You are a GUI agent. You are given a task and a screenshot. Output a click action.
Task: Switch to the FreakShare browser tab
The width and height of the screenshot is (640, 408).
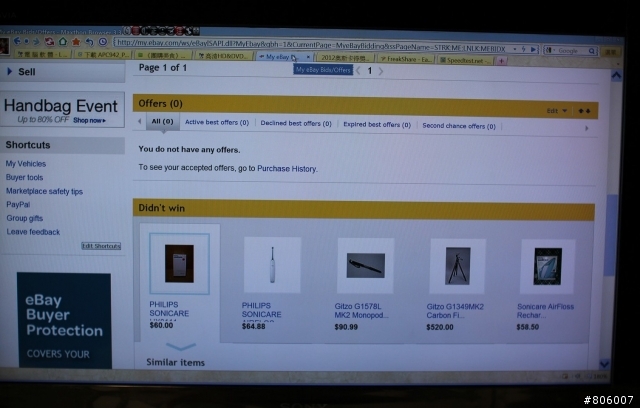406,59
